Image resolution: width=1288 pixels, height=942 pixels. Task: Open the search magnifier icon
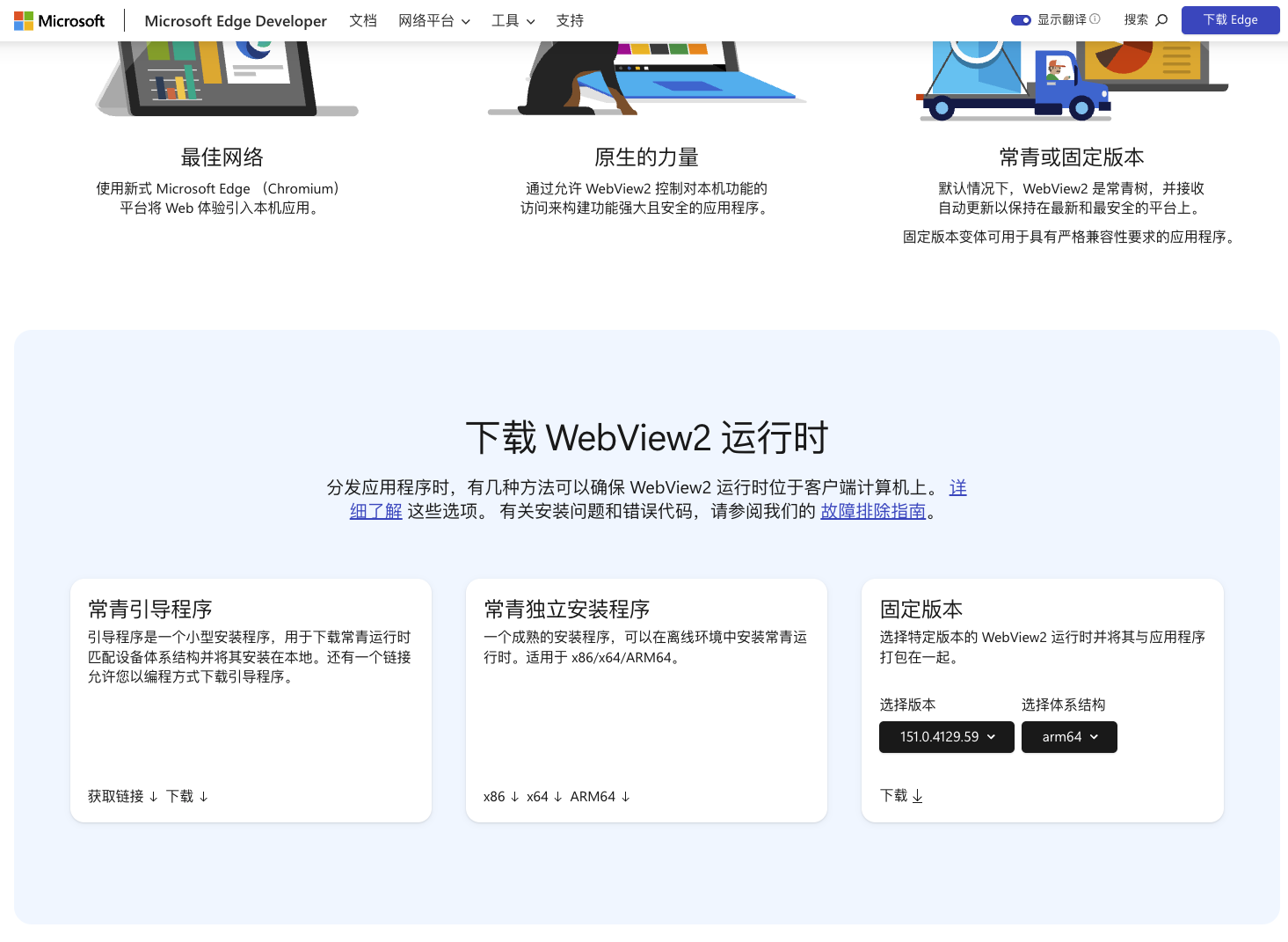coord(1161,19)
